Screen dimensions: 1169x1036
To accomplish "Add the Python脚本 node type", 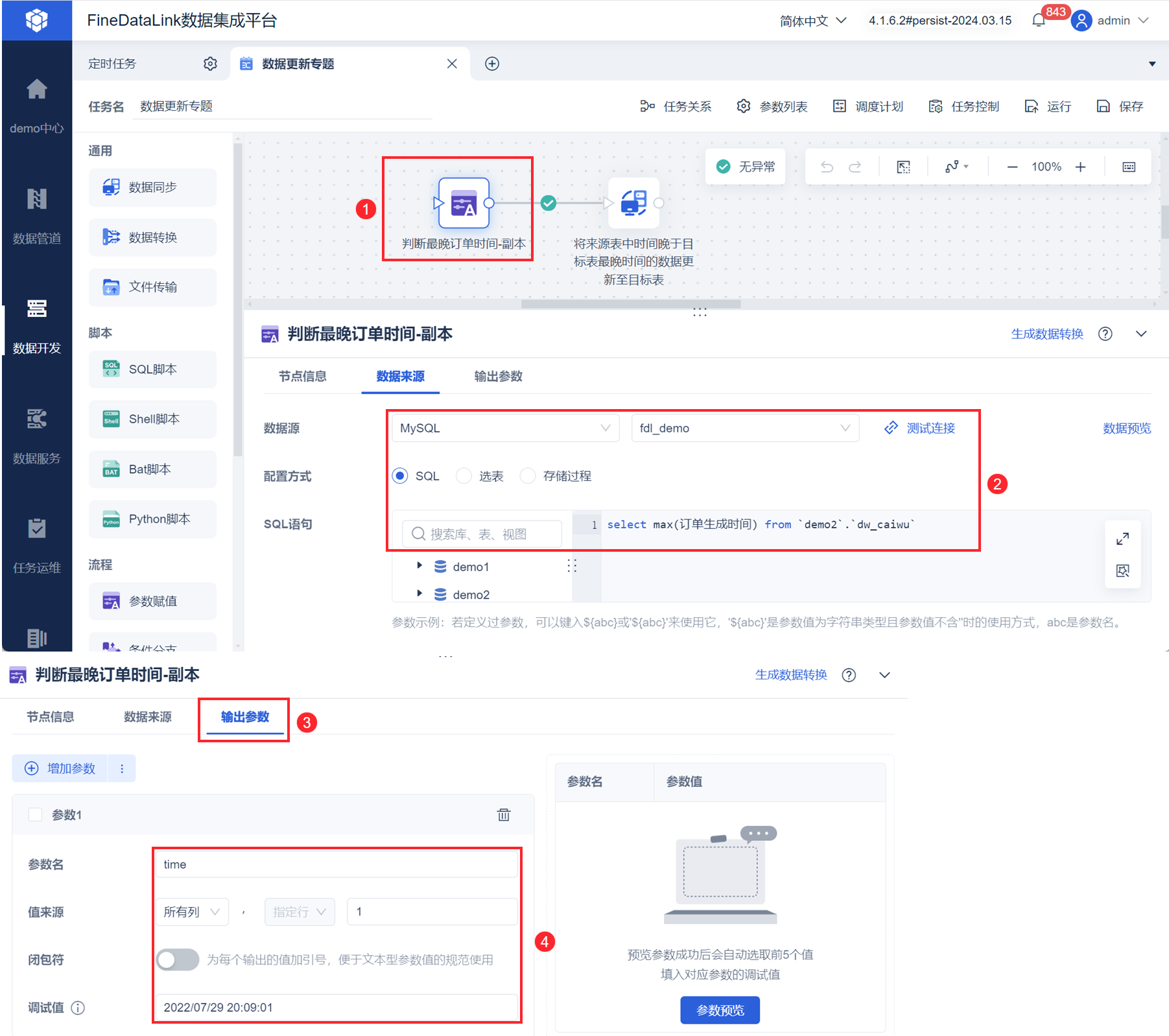I will click(153, 519).
